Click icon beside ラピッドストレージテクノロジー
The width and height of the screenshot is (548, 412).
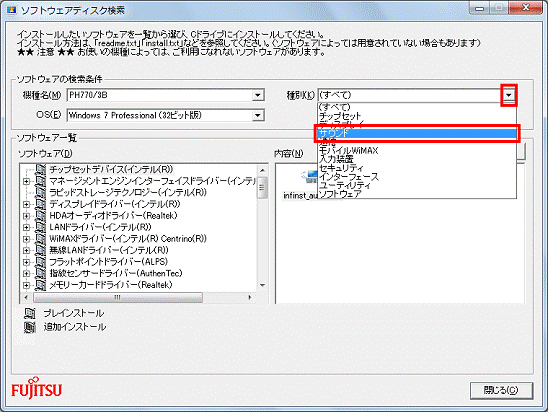(x=41, y=193)
